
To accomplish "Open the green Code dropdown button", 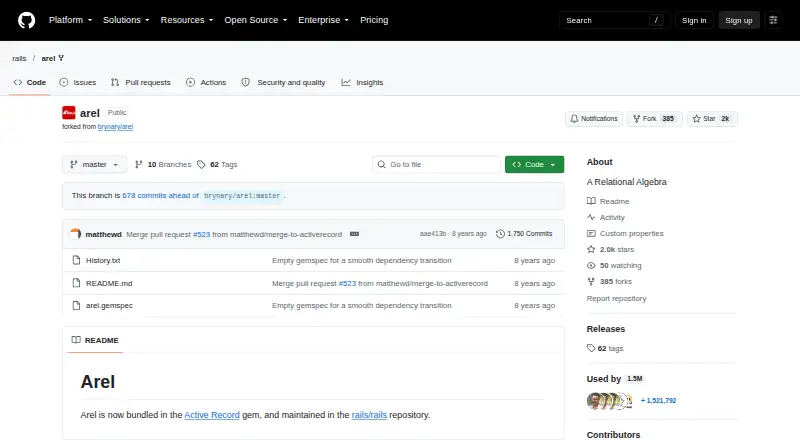I will pos(534,164).
